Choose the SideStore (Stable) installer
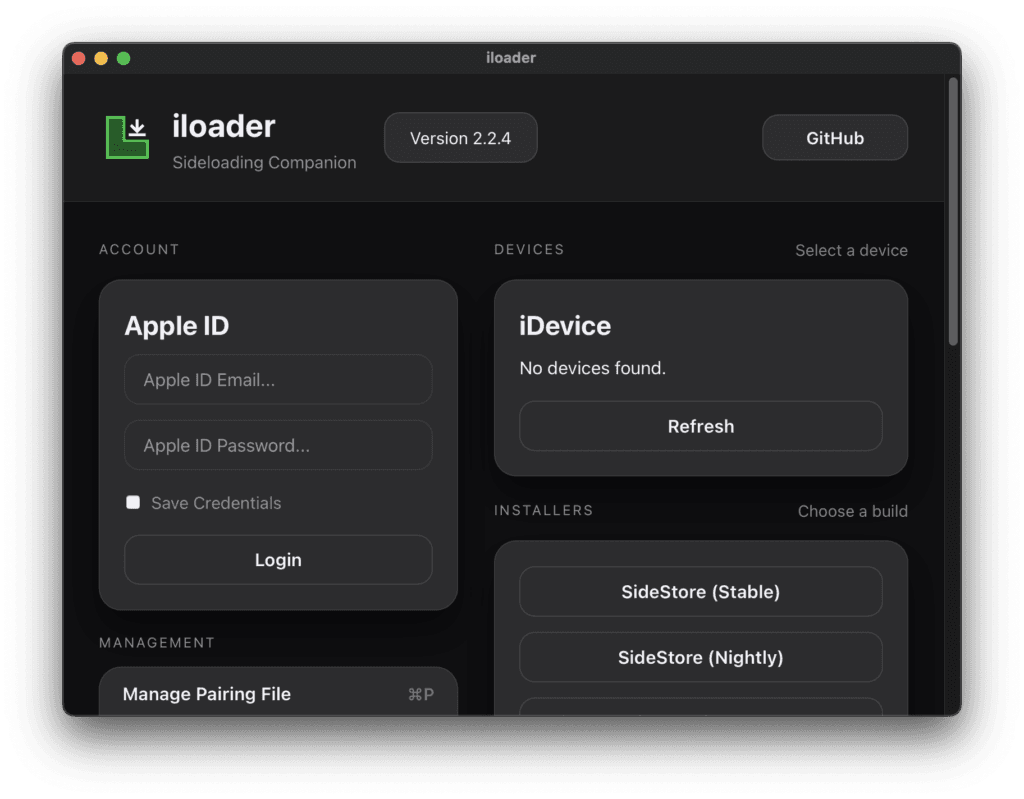The height and width of the screenshot is (799, 1024). (x=700, y=592)
